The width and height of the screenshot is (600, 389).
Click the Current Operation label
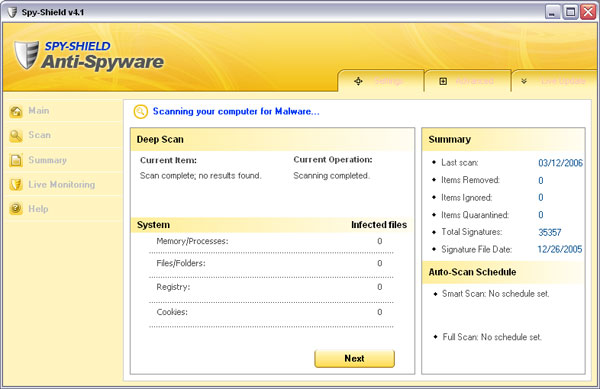(x=333, y=160)
